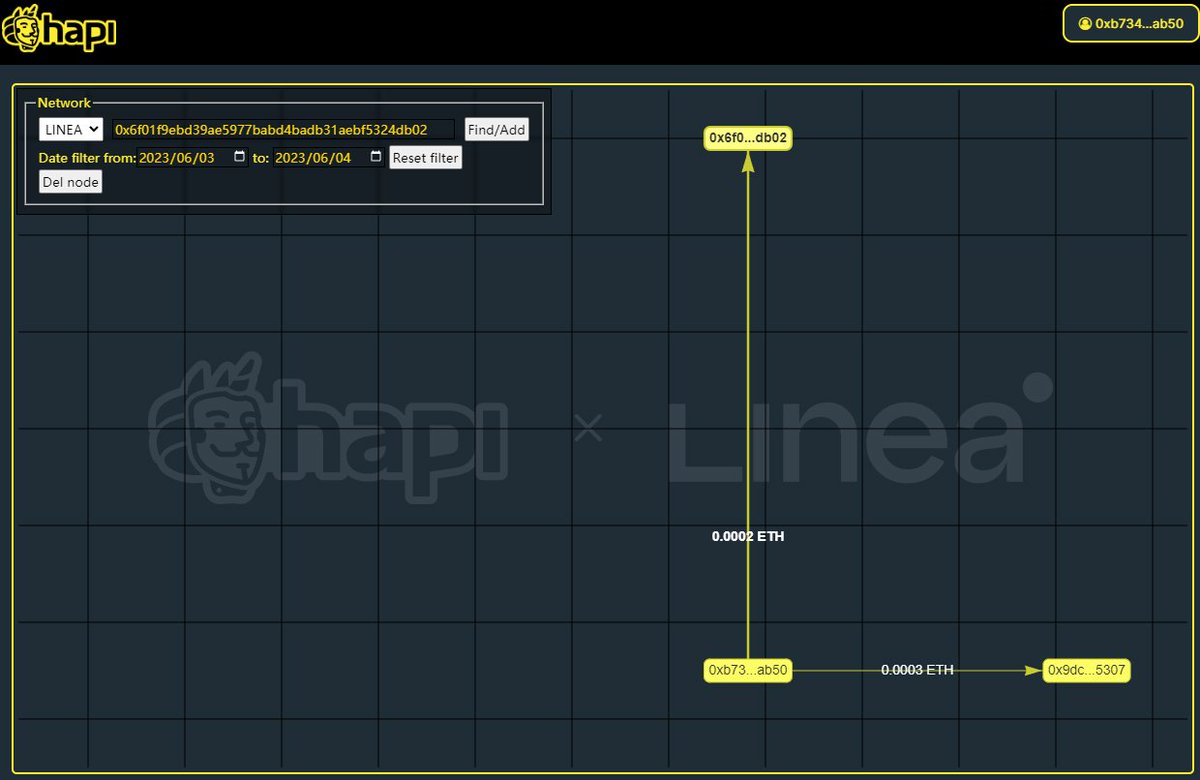Click the Reset filter button
Screen dimensions: 1200x780
426,158
